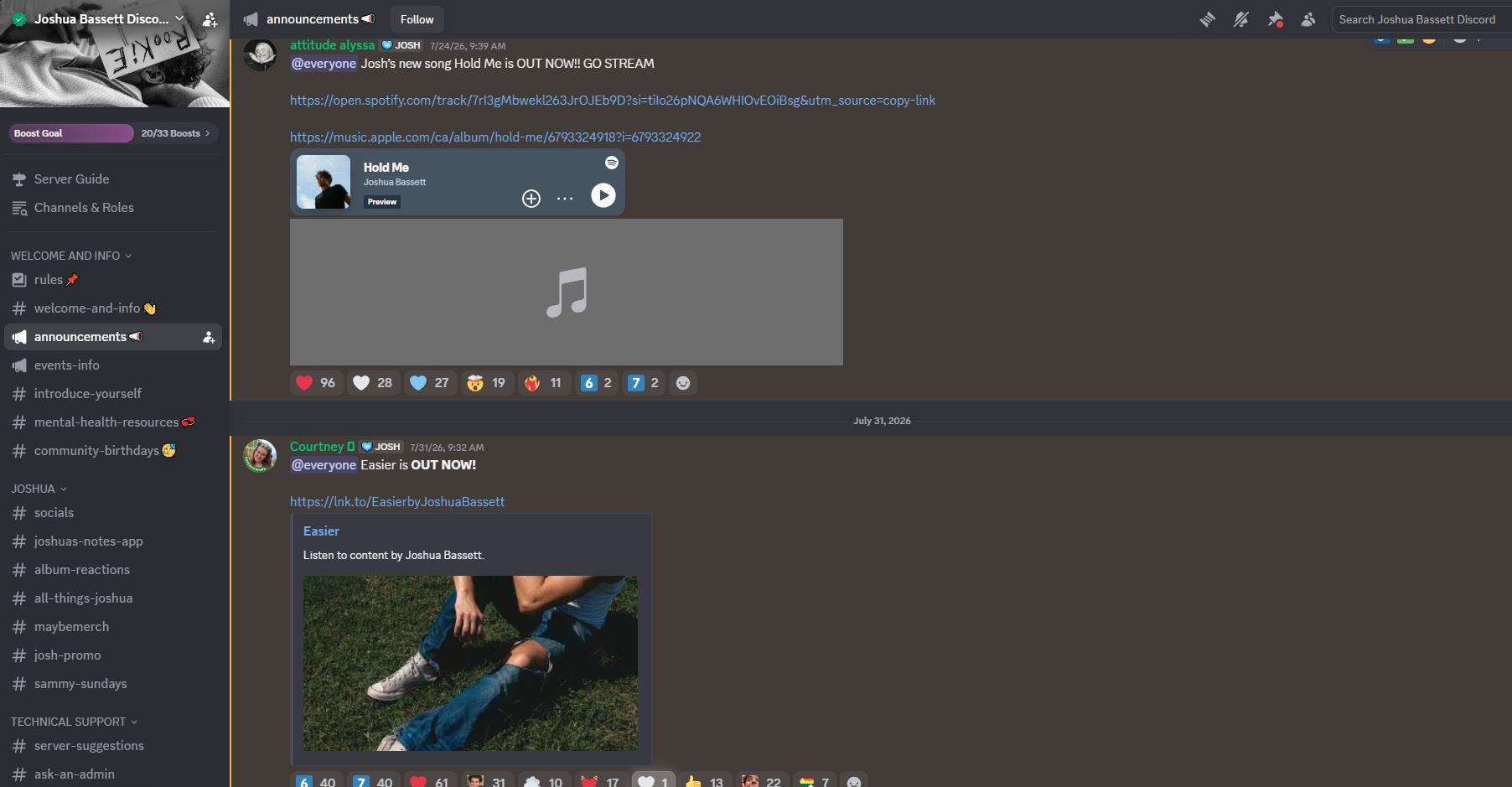Click attitude alyssa's avatar

tap(260, 54)
